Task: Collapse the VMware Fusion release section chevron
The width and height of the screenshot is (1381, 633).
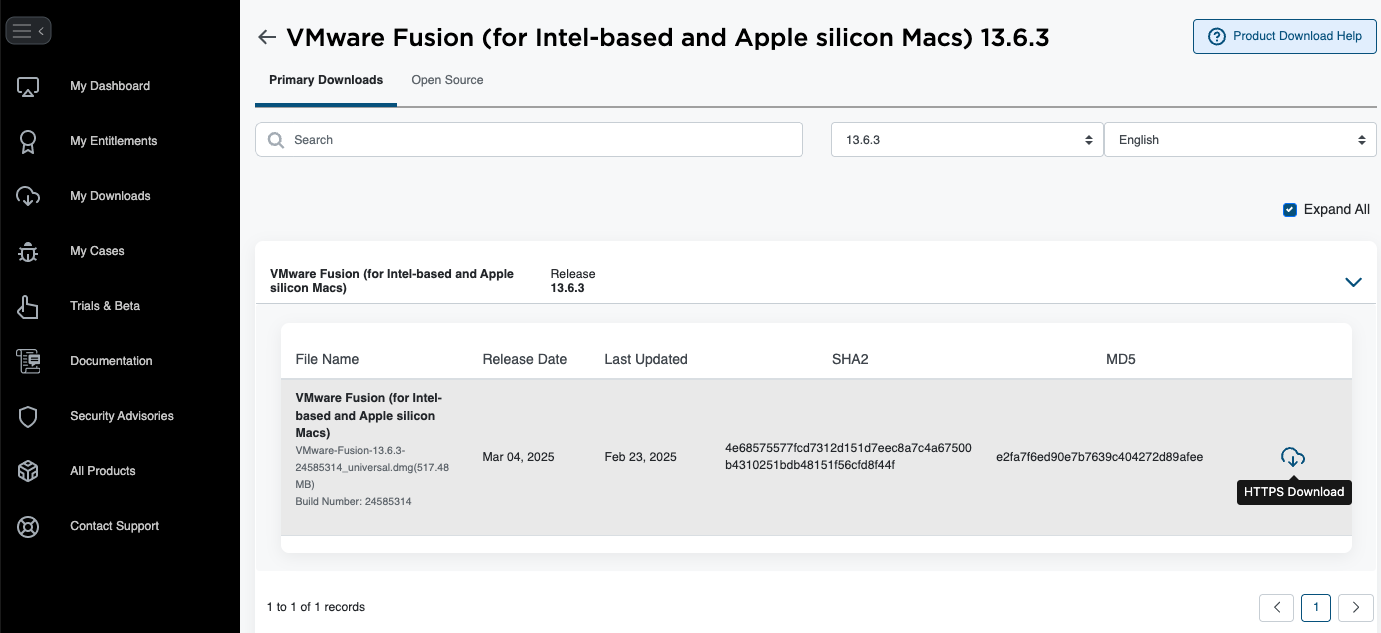Action: coord(1353,282)
